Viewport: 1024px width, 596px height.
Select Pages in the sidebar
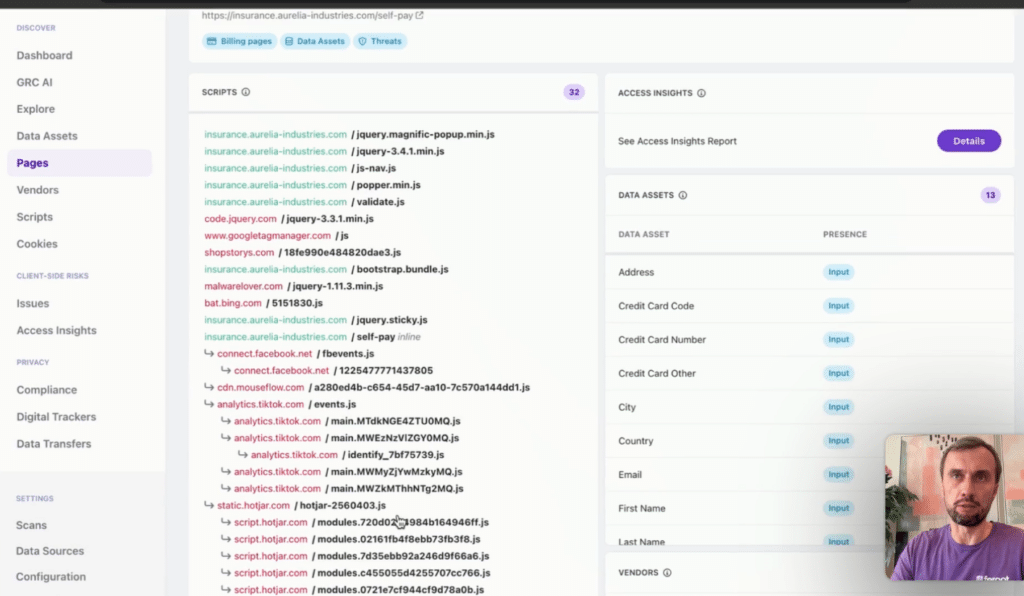click(80, 163)
